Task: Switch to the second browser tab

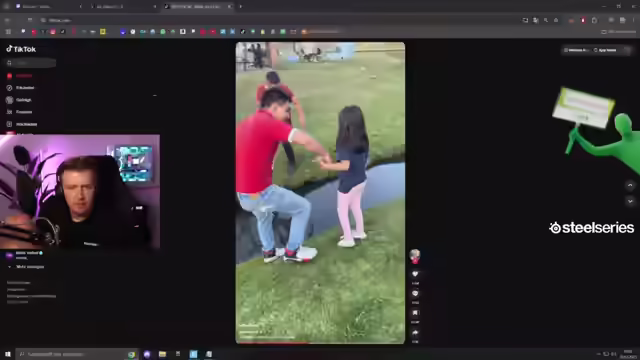Action: 122,7
